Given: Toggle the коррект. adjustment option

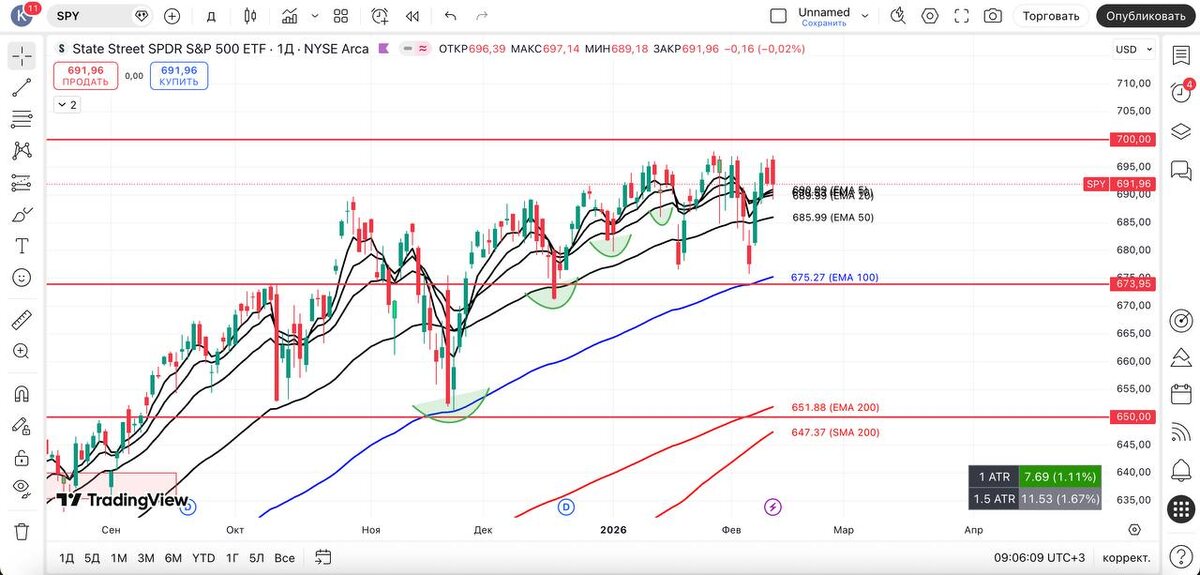Looking at the screenshot, I should pyautogui.click(x=1126, y=557).
